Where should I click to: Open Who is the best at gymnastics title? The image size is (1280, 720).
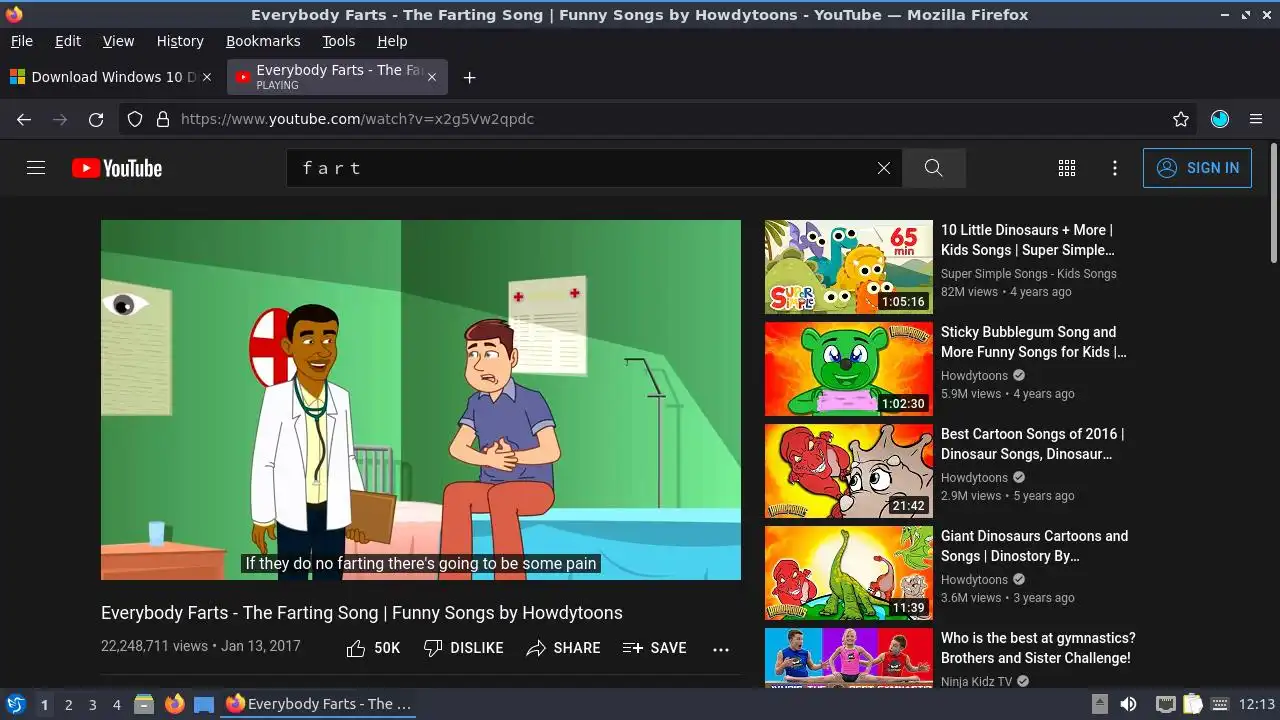pyautogui.click(x=1038, y=648)
